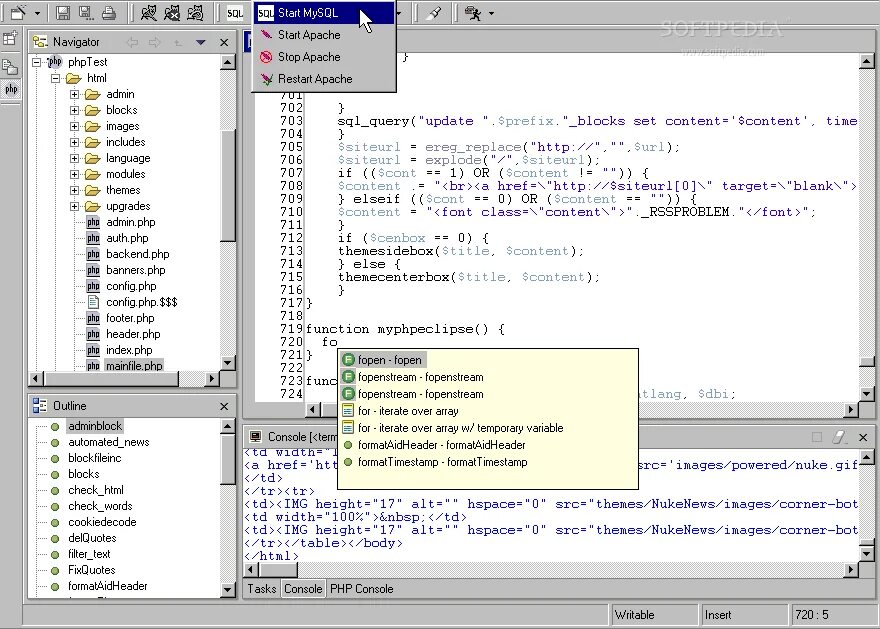Click the Tomcat restart cat icon
The width and height of the screenshot is (880, 629).
point(195,12)
